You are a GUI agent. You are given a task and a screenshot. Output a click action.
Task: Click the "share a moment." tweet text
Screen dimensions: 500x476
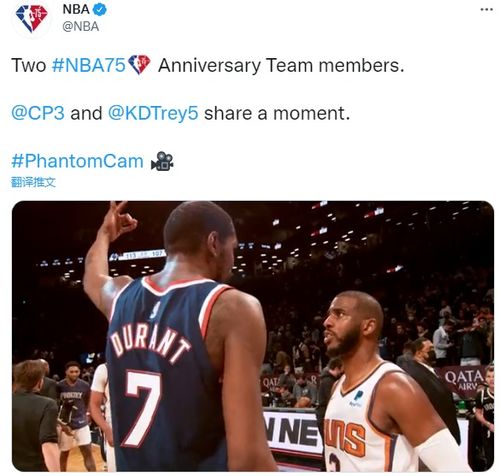point(277,113)
